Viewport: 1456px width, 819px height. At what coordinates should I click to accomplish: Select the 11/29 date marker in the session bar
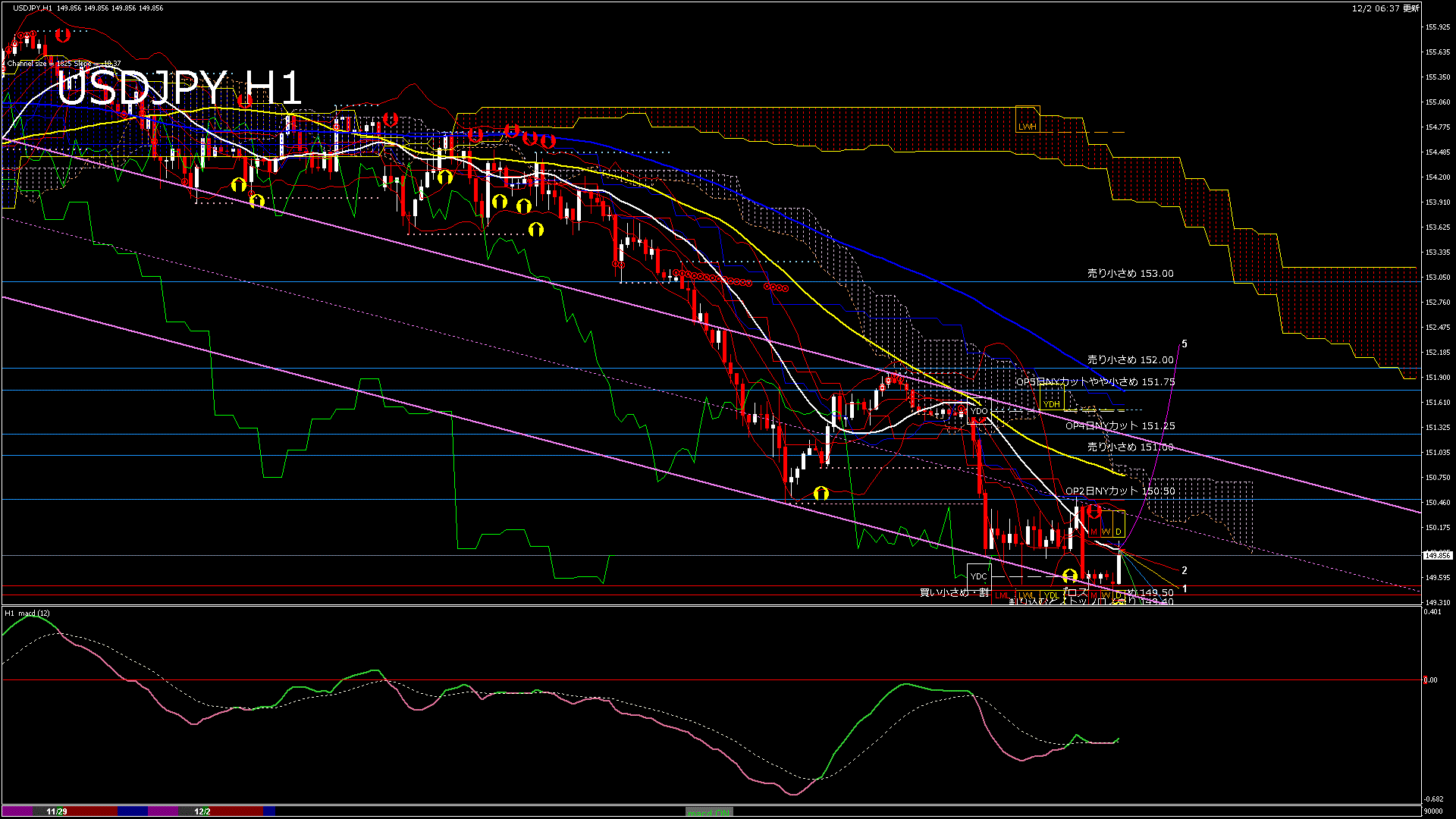57,811
